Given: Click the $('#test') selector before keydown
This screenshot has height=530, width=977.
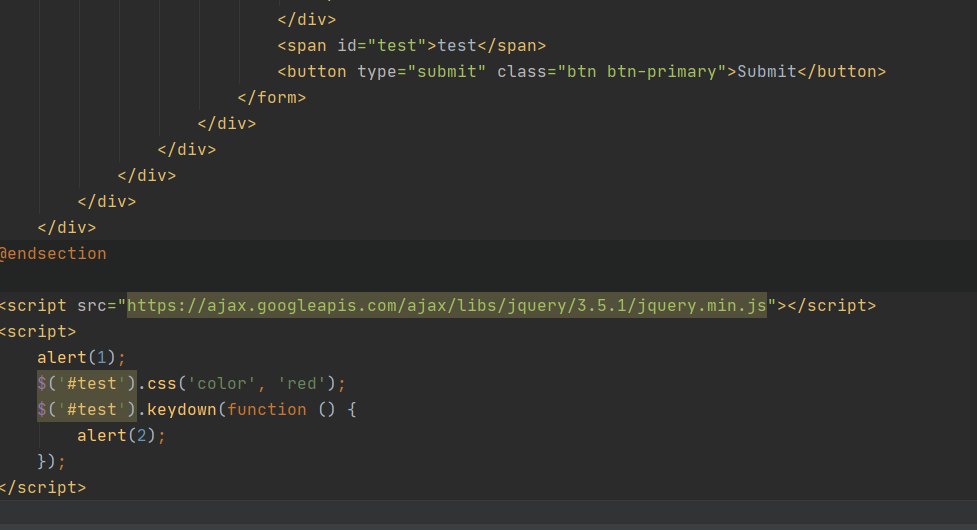Looking at the screenshot, I should [87, 410].
